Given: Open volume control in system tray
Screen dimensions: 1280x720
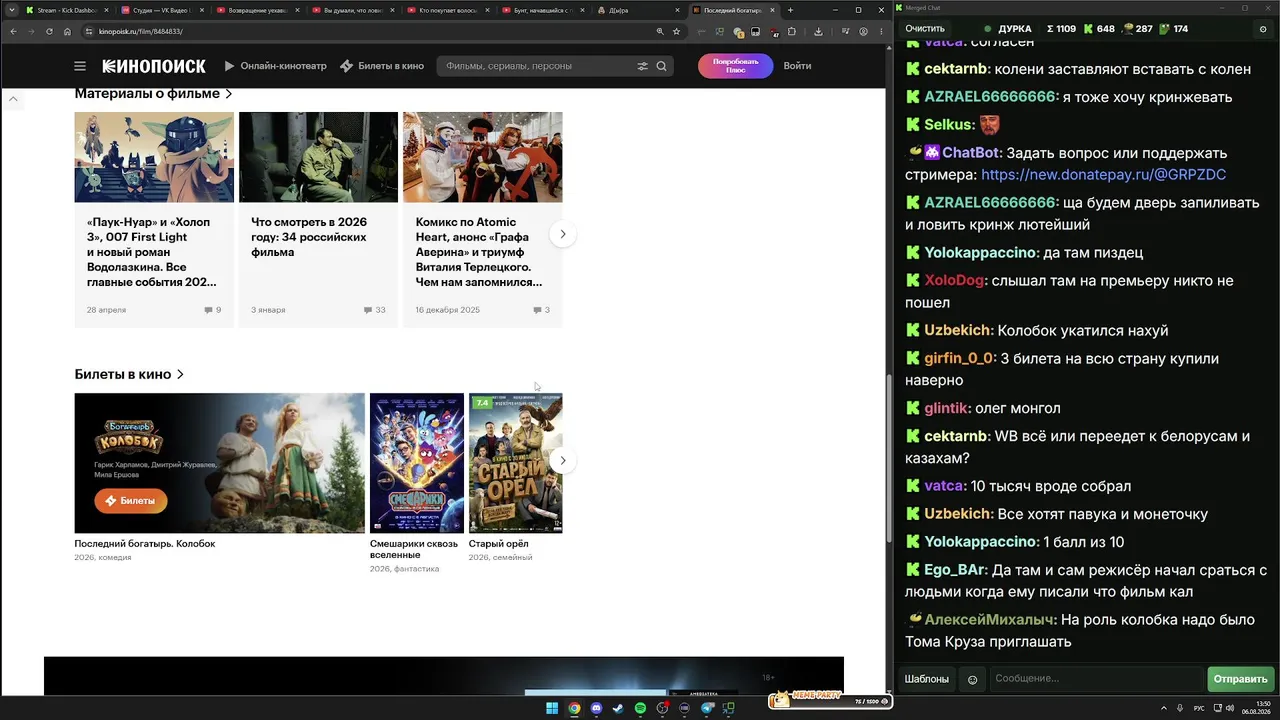Looking at the screenshot, I should (x=1229, y=709).
